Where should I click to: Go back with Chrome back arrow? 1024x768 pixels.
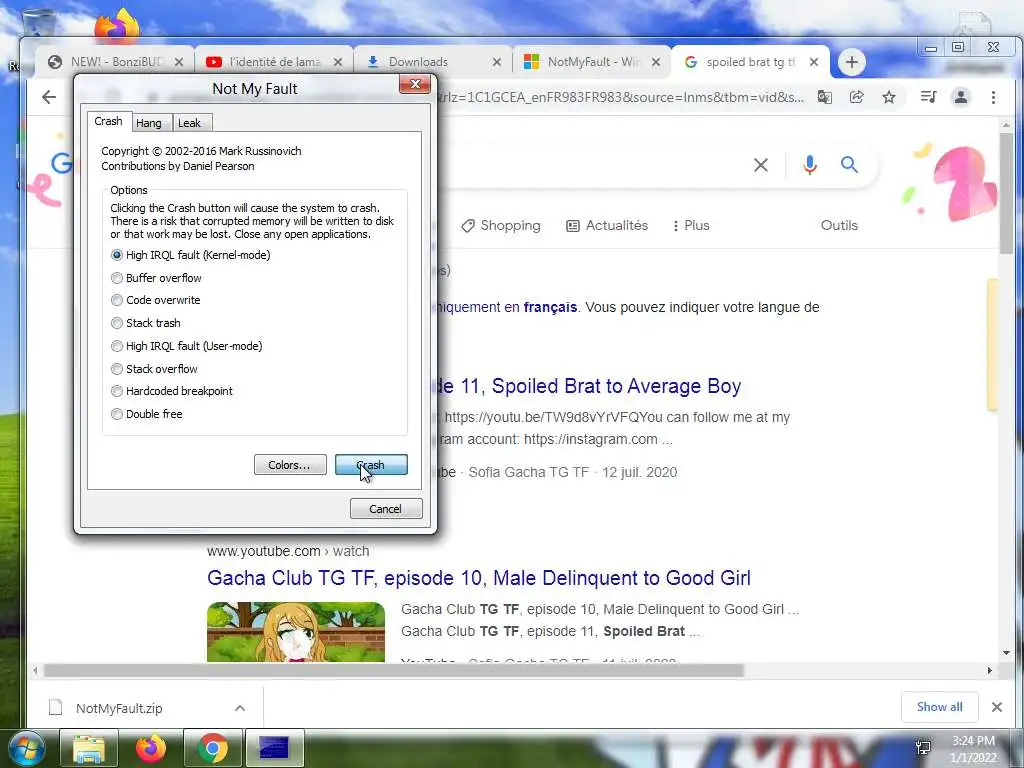(49, 97)
